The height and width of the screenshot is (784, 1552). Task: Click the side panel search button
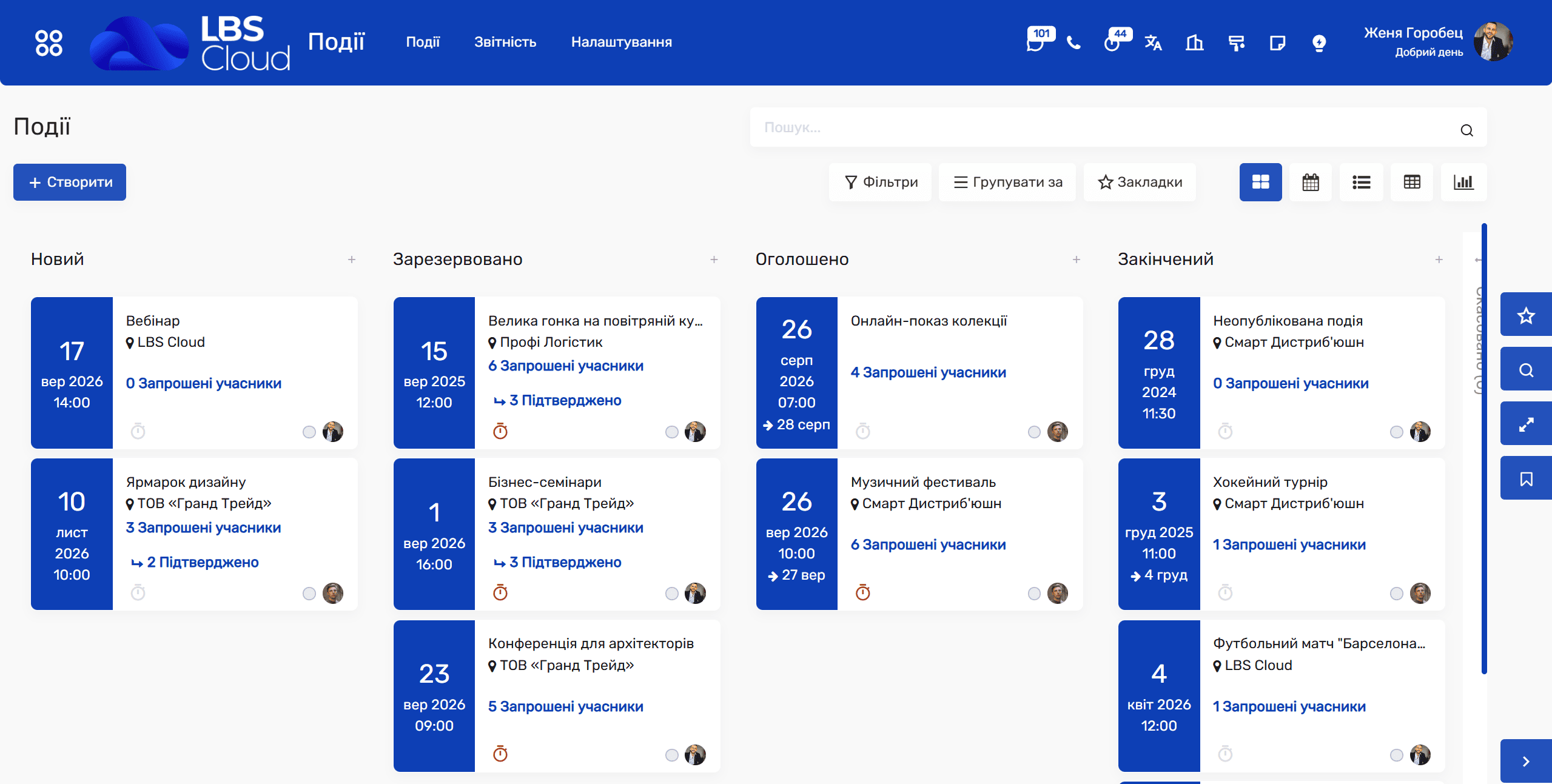(1526, 370)
